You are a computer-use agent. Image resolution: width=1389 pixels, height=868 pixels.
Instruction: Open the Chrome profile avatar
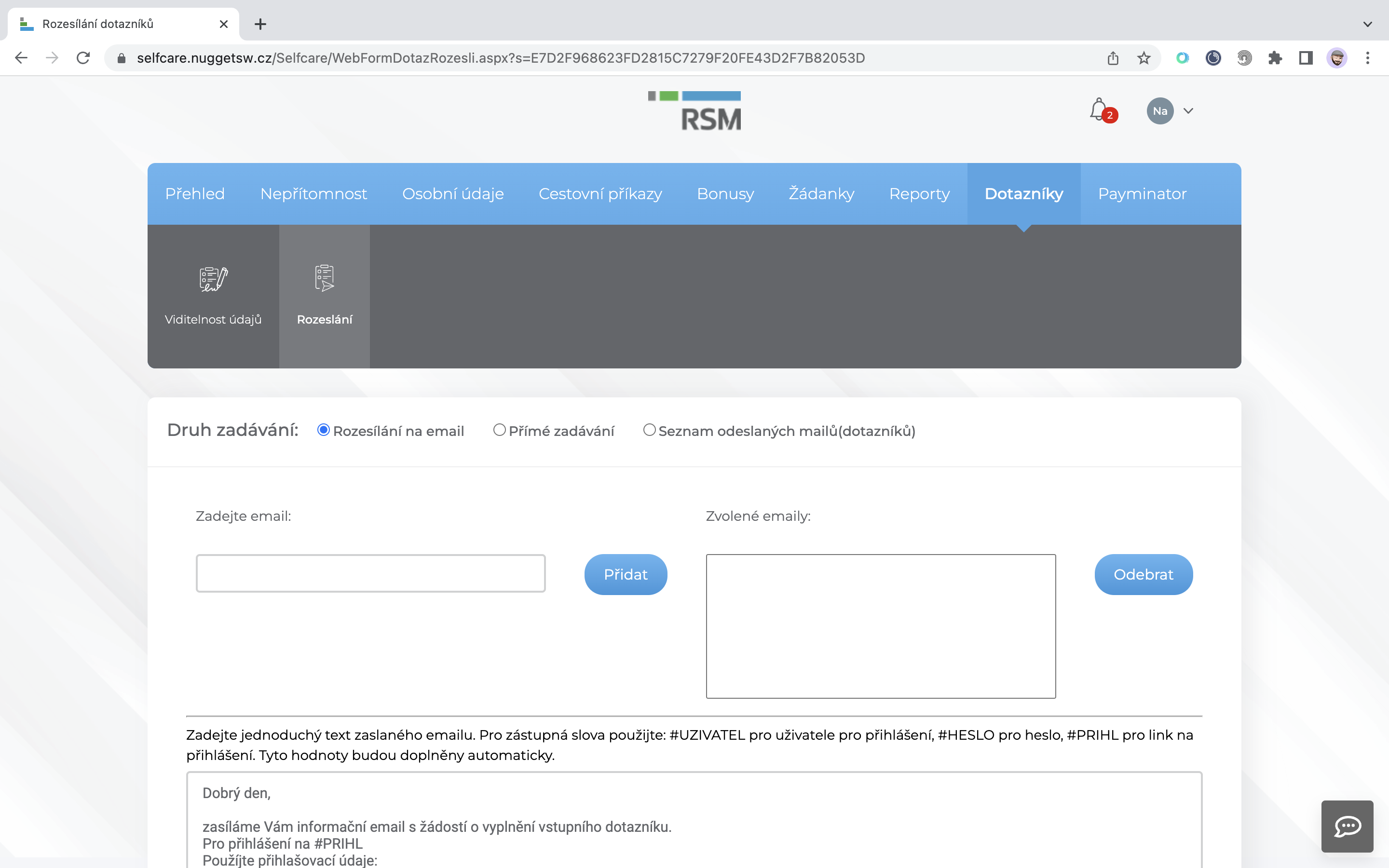[1337, 58]
